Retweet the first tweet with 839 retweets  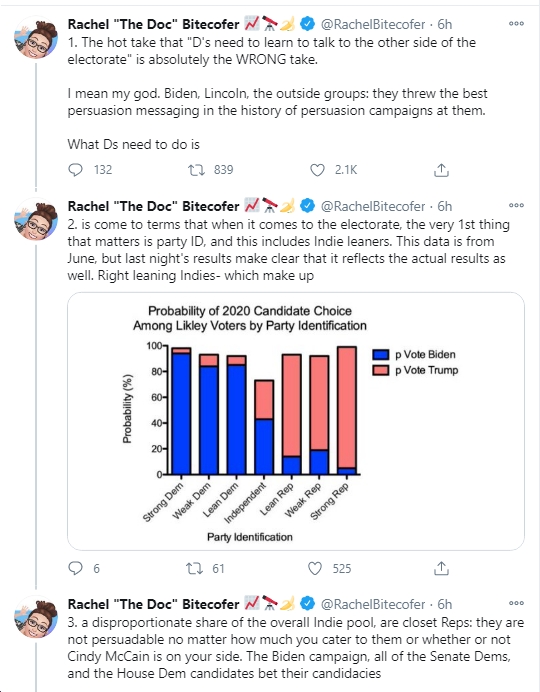pyautogui.click(x=196, y=170)
